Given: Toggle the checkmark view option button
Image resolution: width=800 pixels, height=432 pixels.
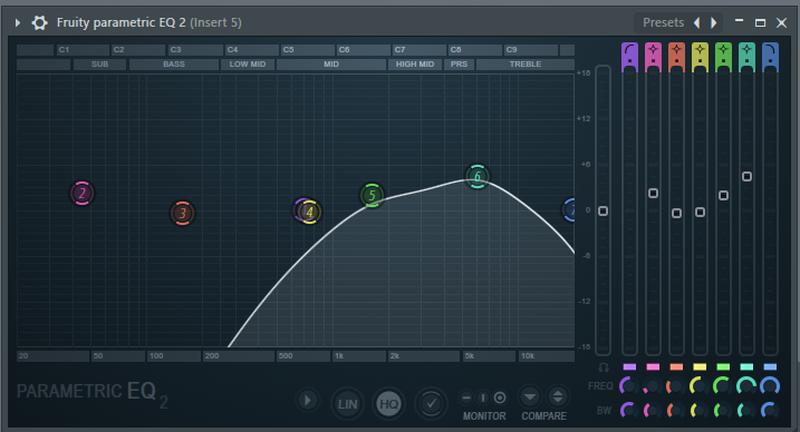Looking at the screenshot, I should click(431, 404).
